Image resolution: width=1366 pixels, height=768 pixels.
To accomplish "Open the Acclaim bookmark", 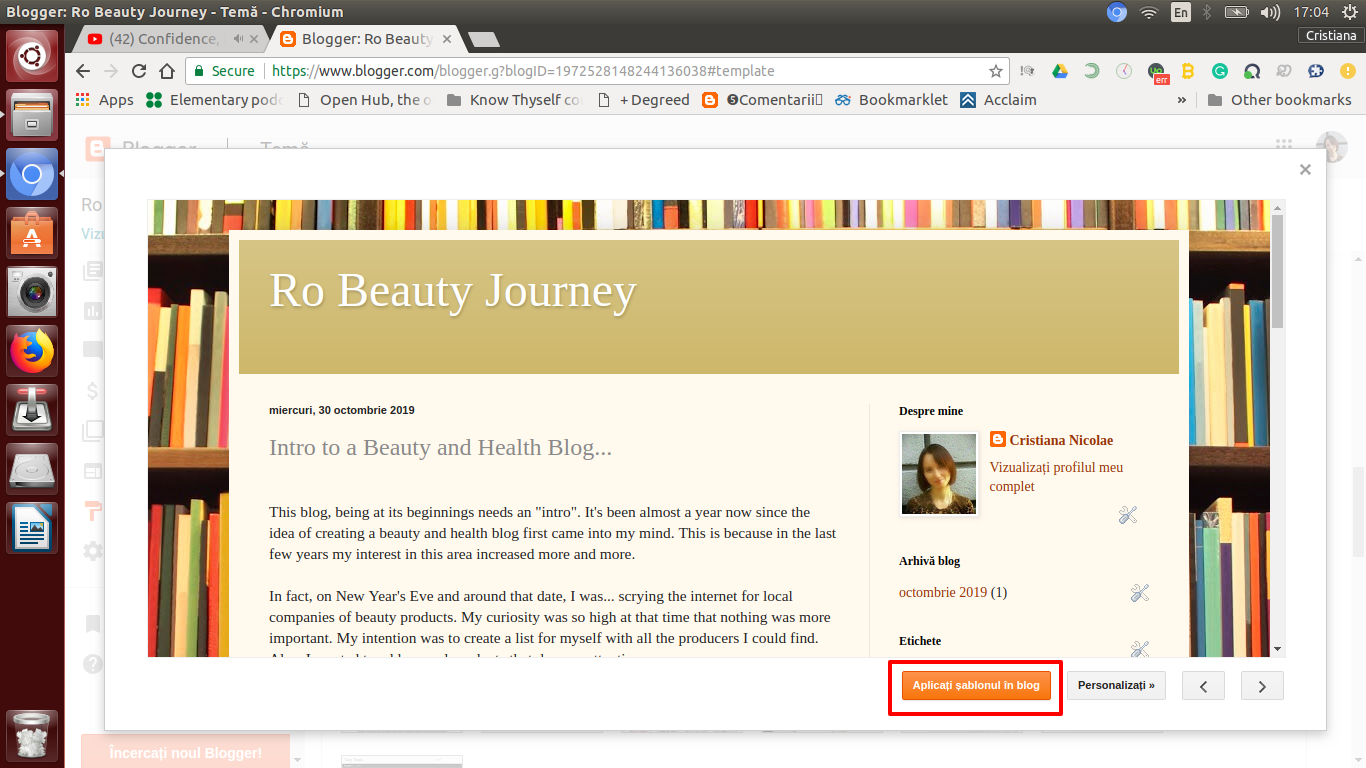I will pyautogui.click(x=998, y=100).
